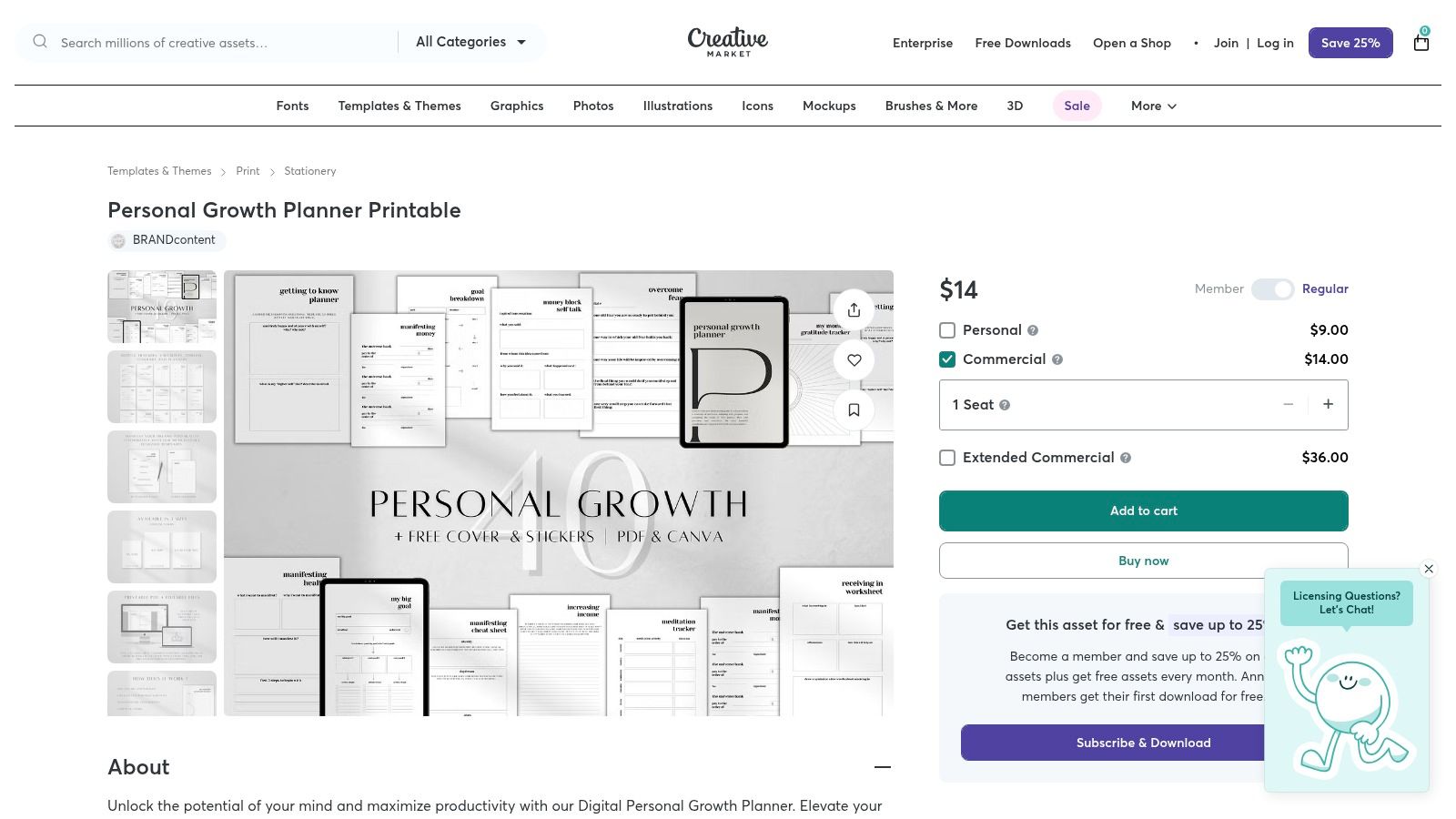Save the product using the bookmark icon
The height and width of the screenshot is (819, 1456).
click(x=854, y=409)
